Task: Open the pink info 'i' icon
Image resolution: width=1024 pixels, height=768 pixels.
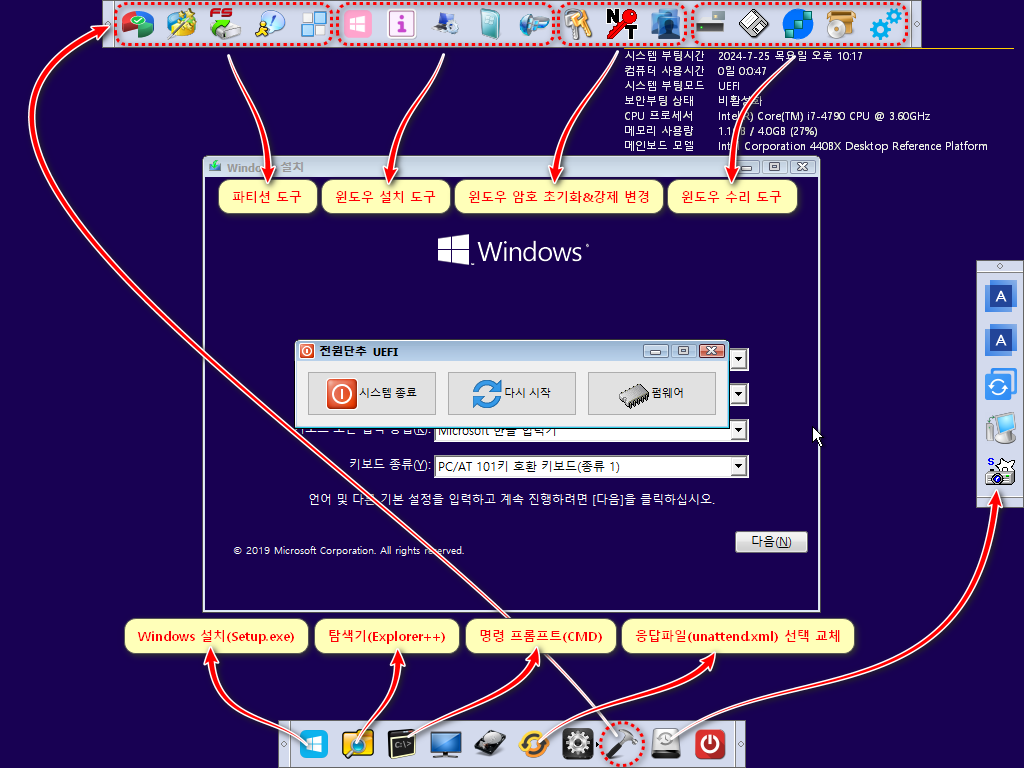Action: click(401, 25)
